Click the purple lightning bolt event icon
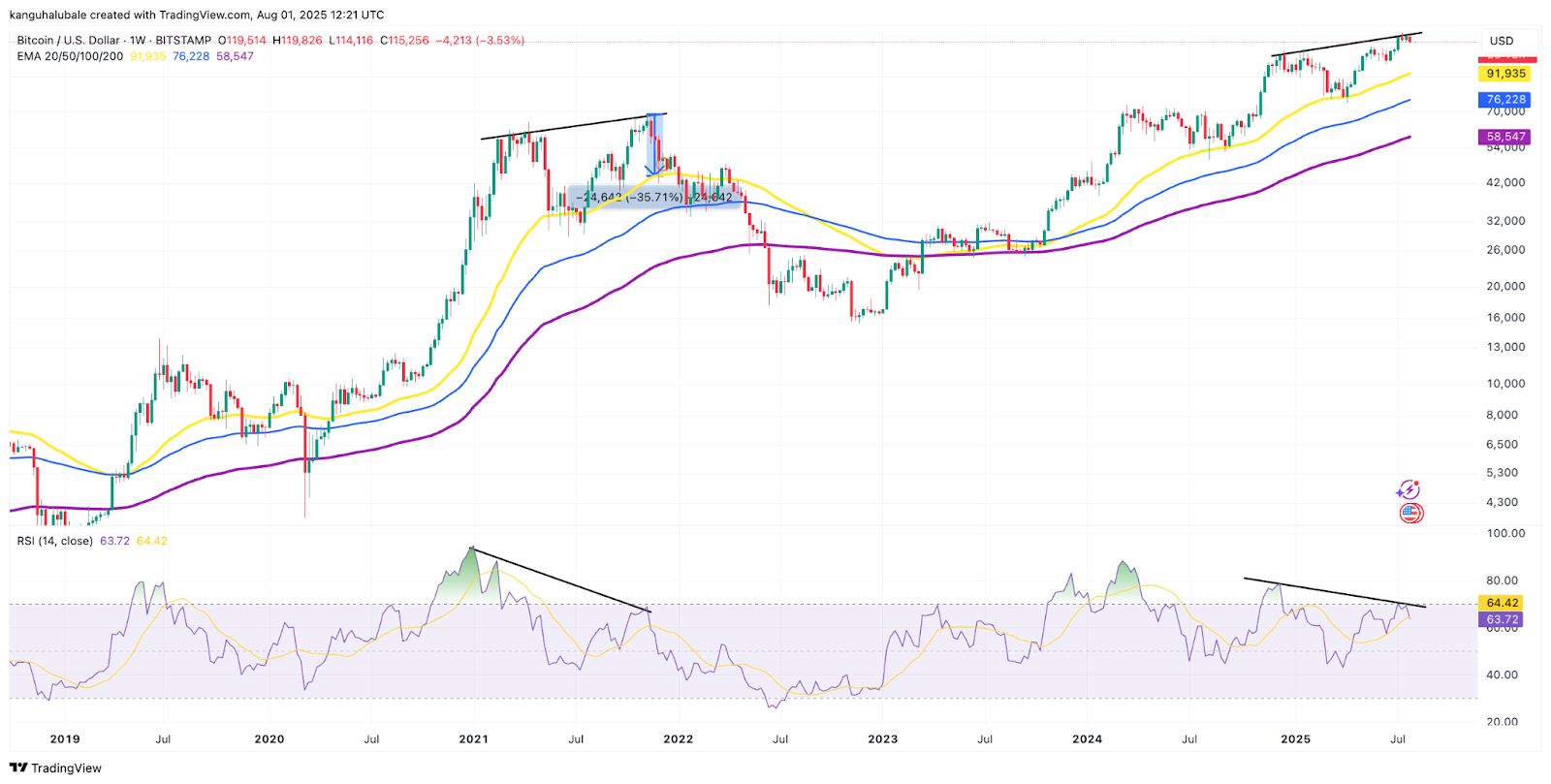The image size is (1551, 784). [1409, 490]
